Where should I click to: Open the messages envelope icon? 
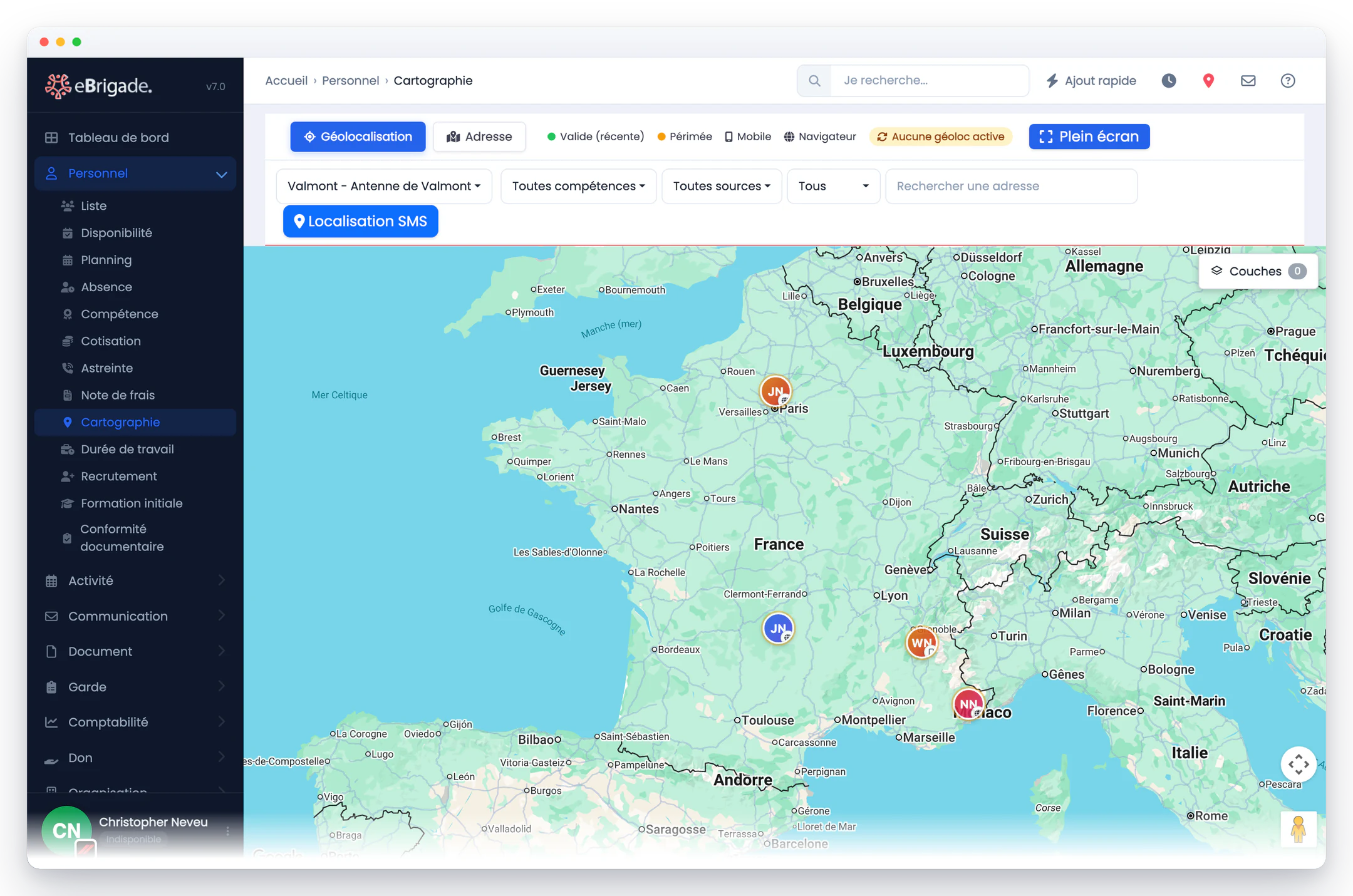point(1248,81)
